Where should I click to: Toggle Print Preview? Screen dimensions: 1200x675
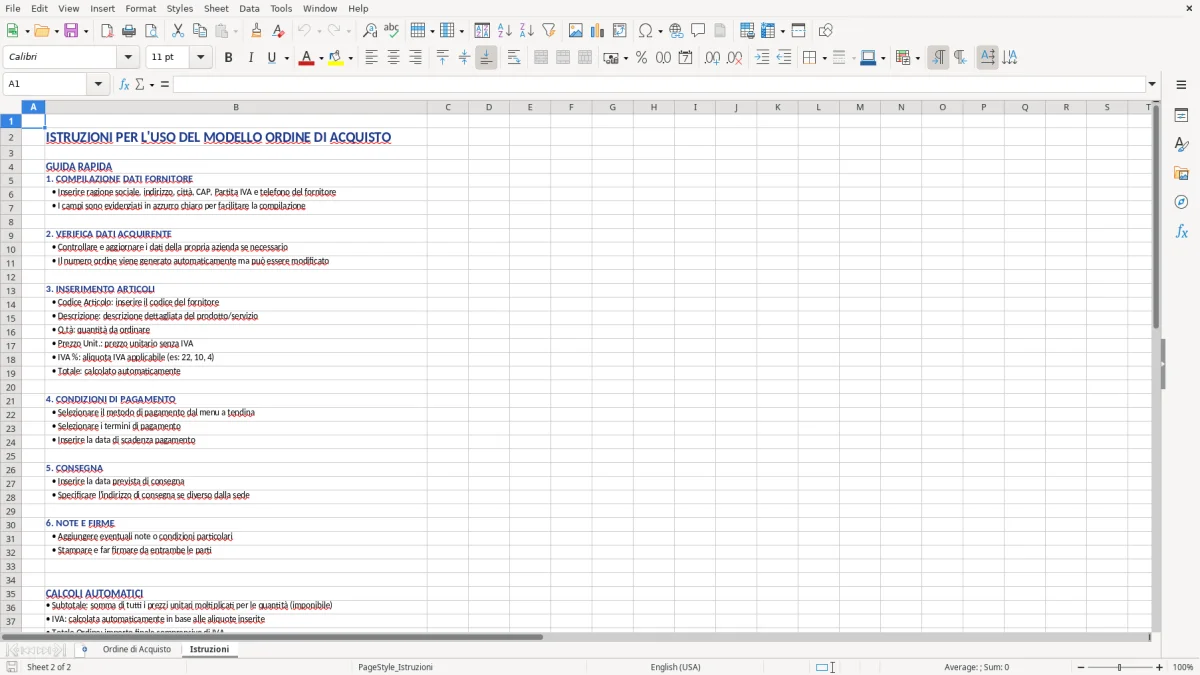click(150, 31)
